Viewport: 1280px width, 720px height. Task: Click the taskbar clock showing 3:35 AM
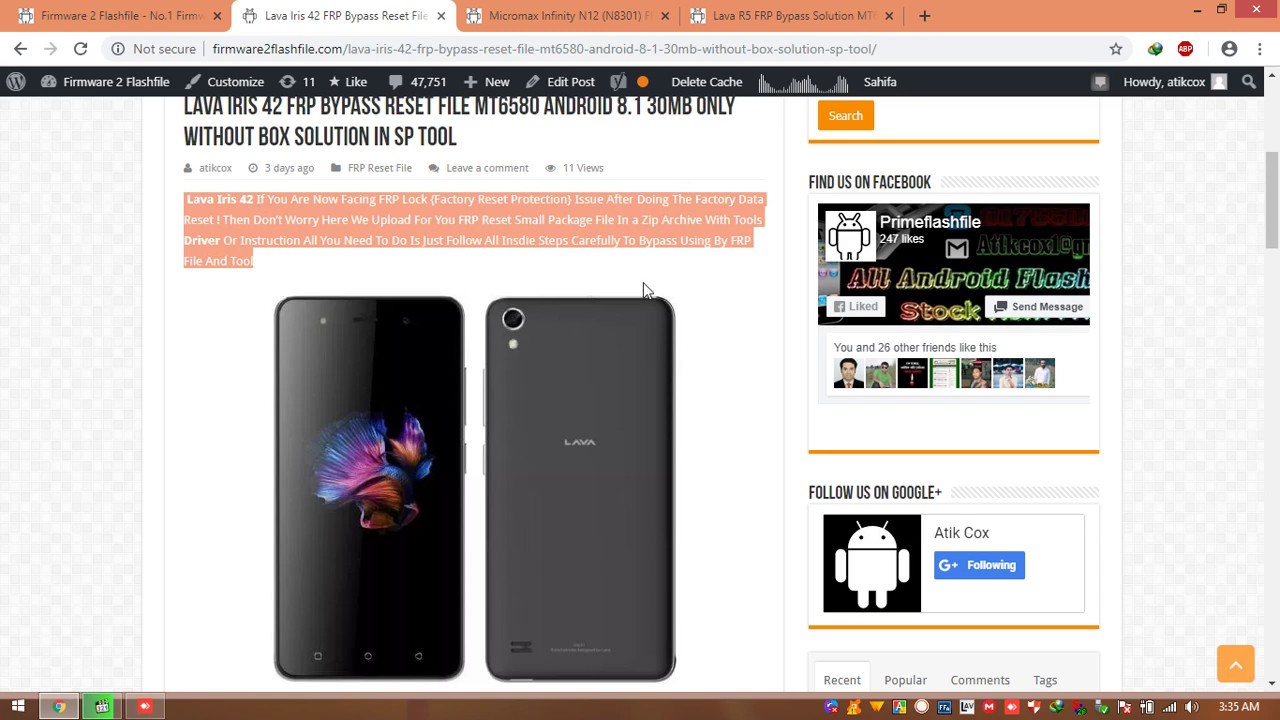(1238, 707)
